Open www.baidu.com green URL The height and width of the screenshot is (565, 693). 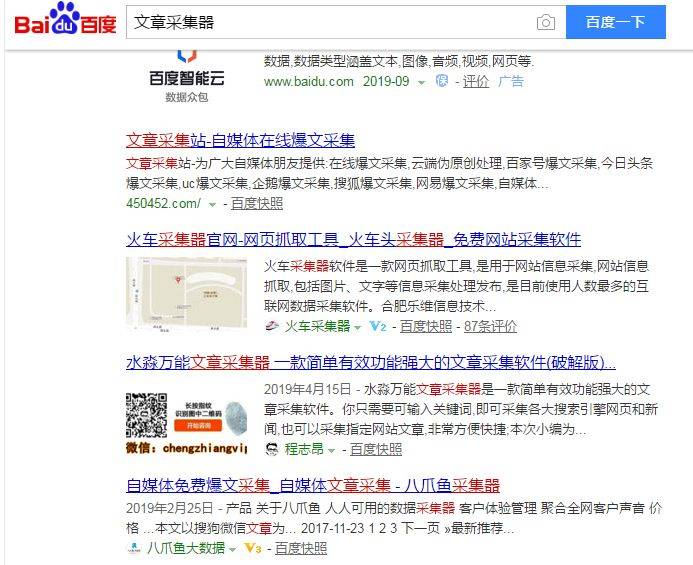pyautogui.click(x=308, y=82)
